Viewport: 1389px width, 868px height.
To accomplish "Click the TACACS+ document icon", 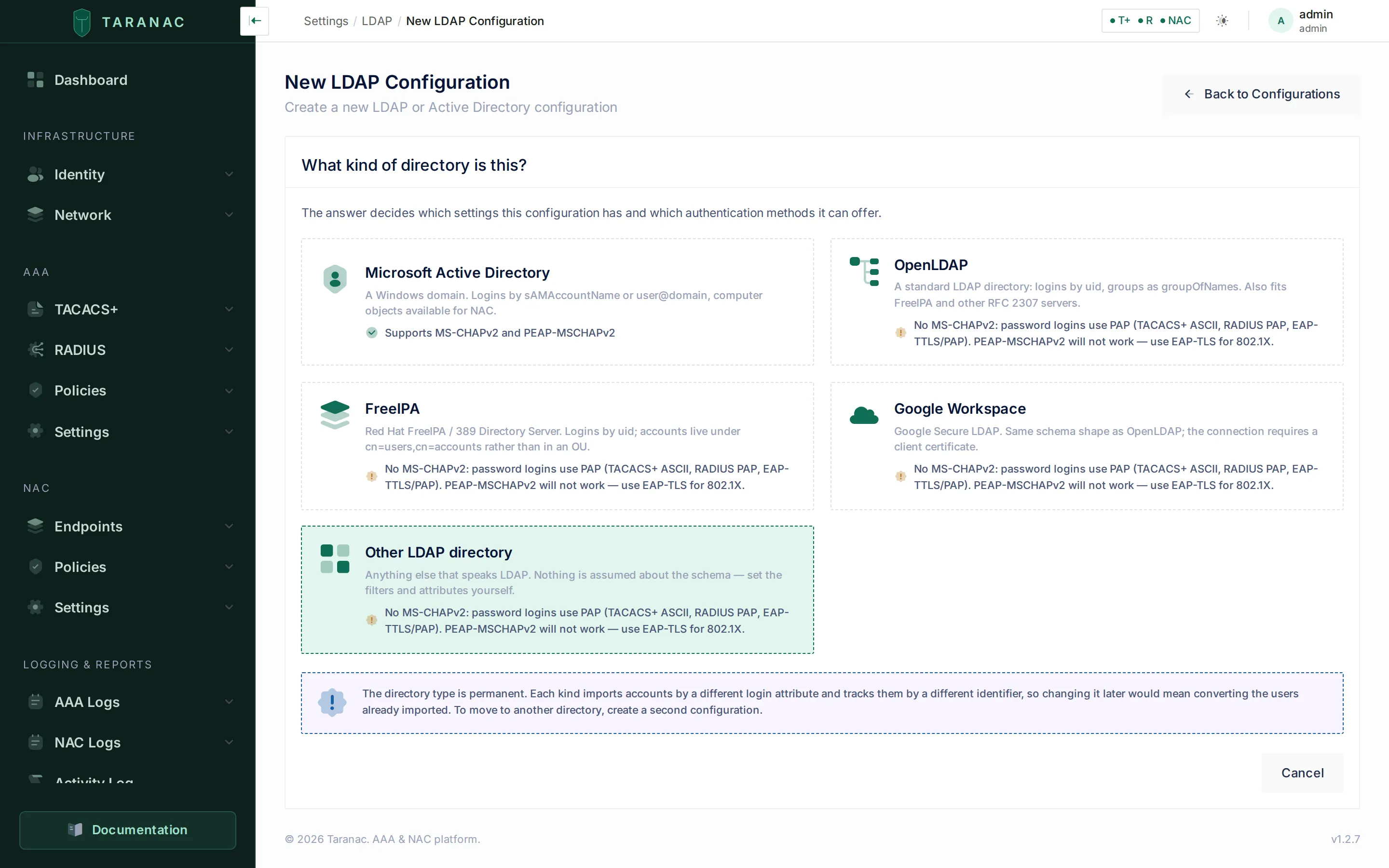I will point(36,310).
